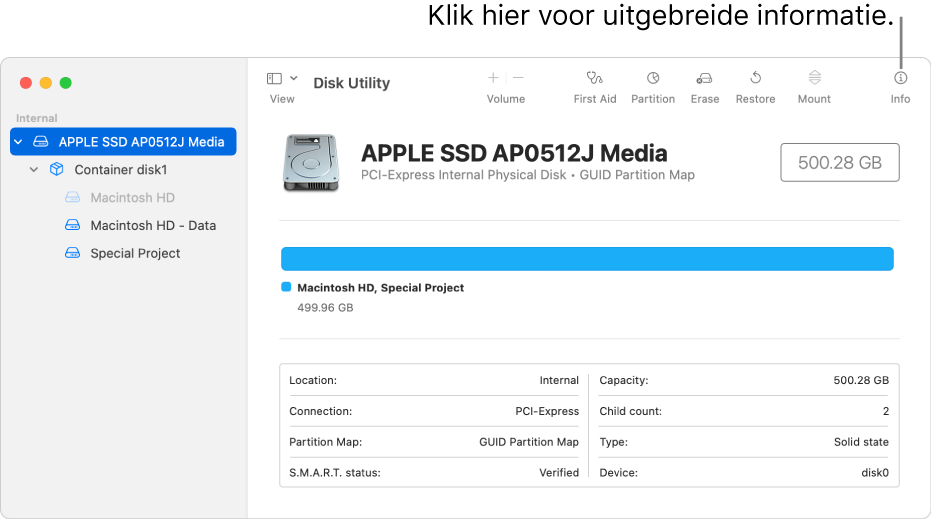This screenshot has height=519, width=931.
Task: Toggle the sidebar View icon
Action: [x=274, y=78]
